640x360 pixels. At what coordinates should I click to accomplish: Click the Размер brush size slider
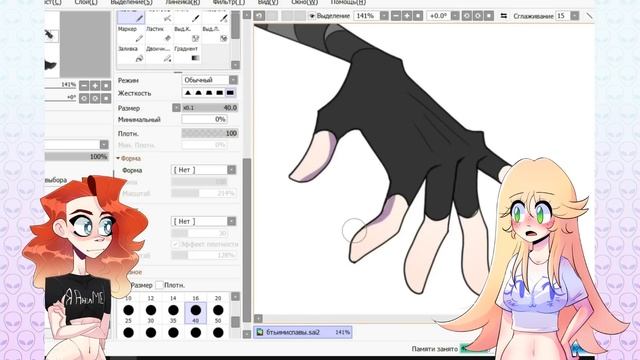coord(210,108)
